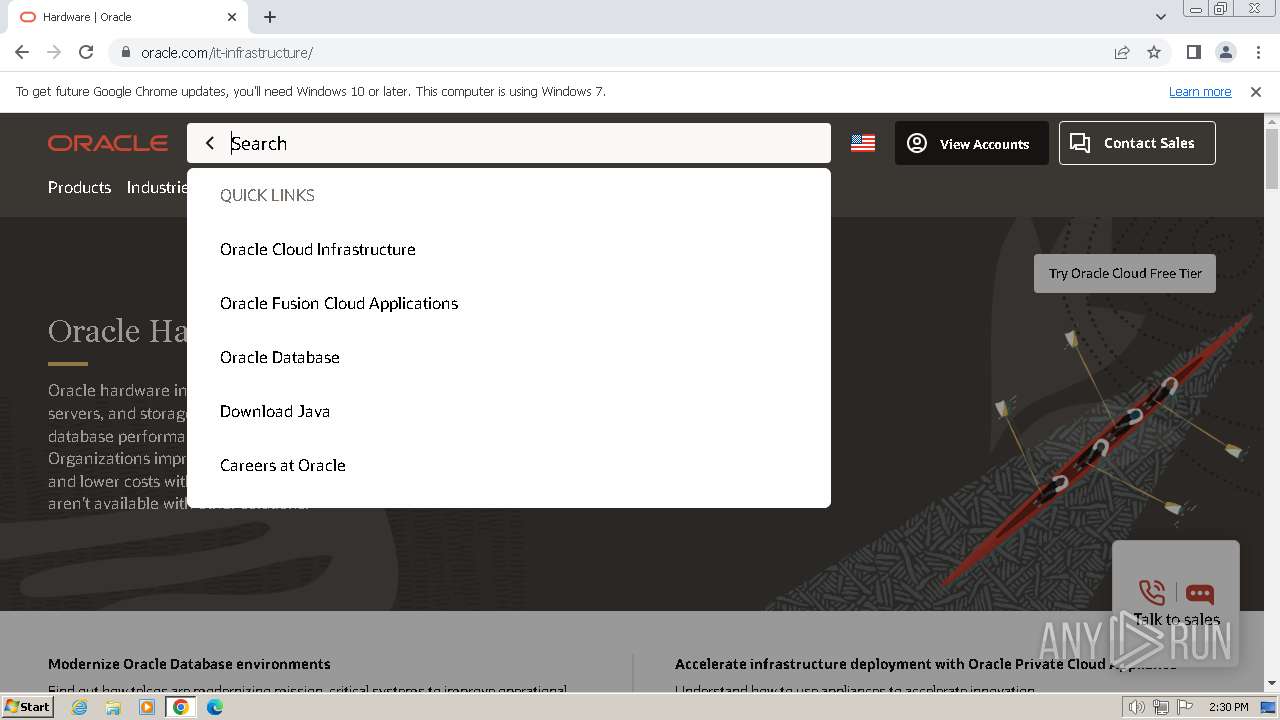1280x720 pixels.
Task: Click the chat bubble icon
Action: click(1200, 593)
